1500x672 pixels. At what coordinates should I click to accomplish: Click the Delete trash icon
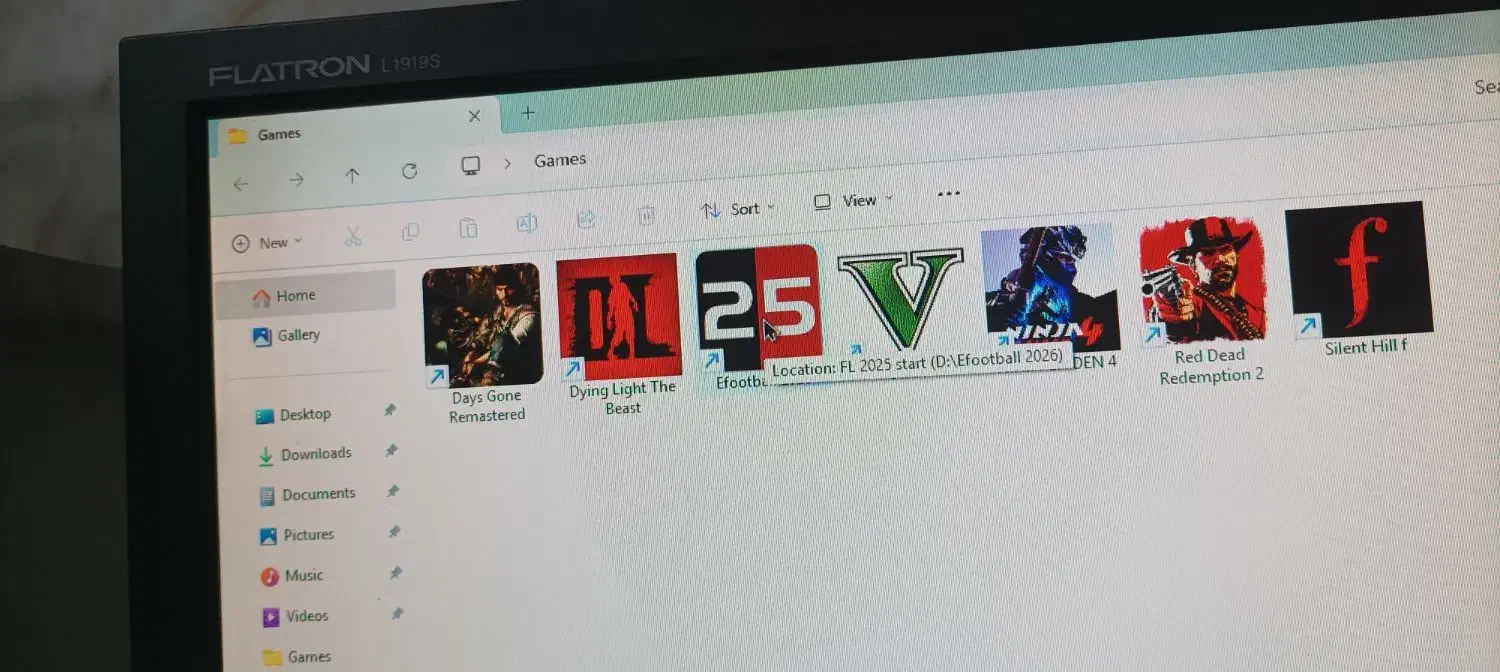[x=647, y=215]
